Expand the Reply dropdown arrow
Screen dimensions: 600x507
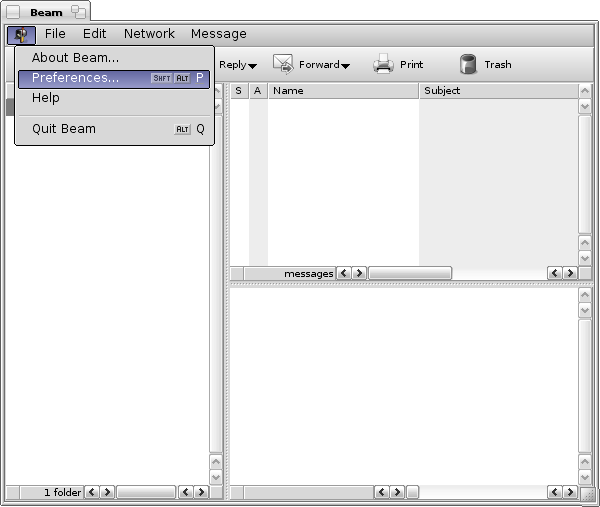coord(253,66)
